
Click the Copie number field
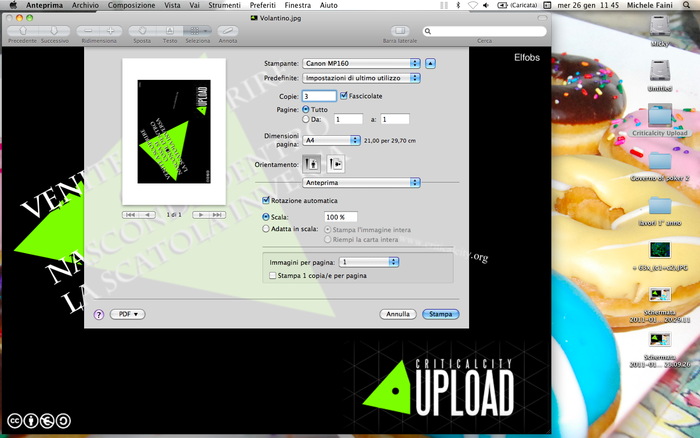click(x=319, y=96)
